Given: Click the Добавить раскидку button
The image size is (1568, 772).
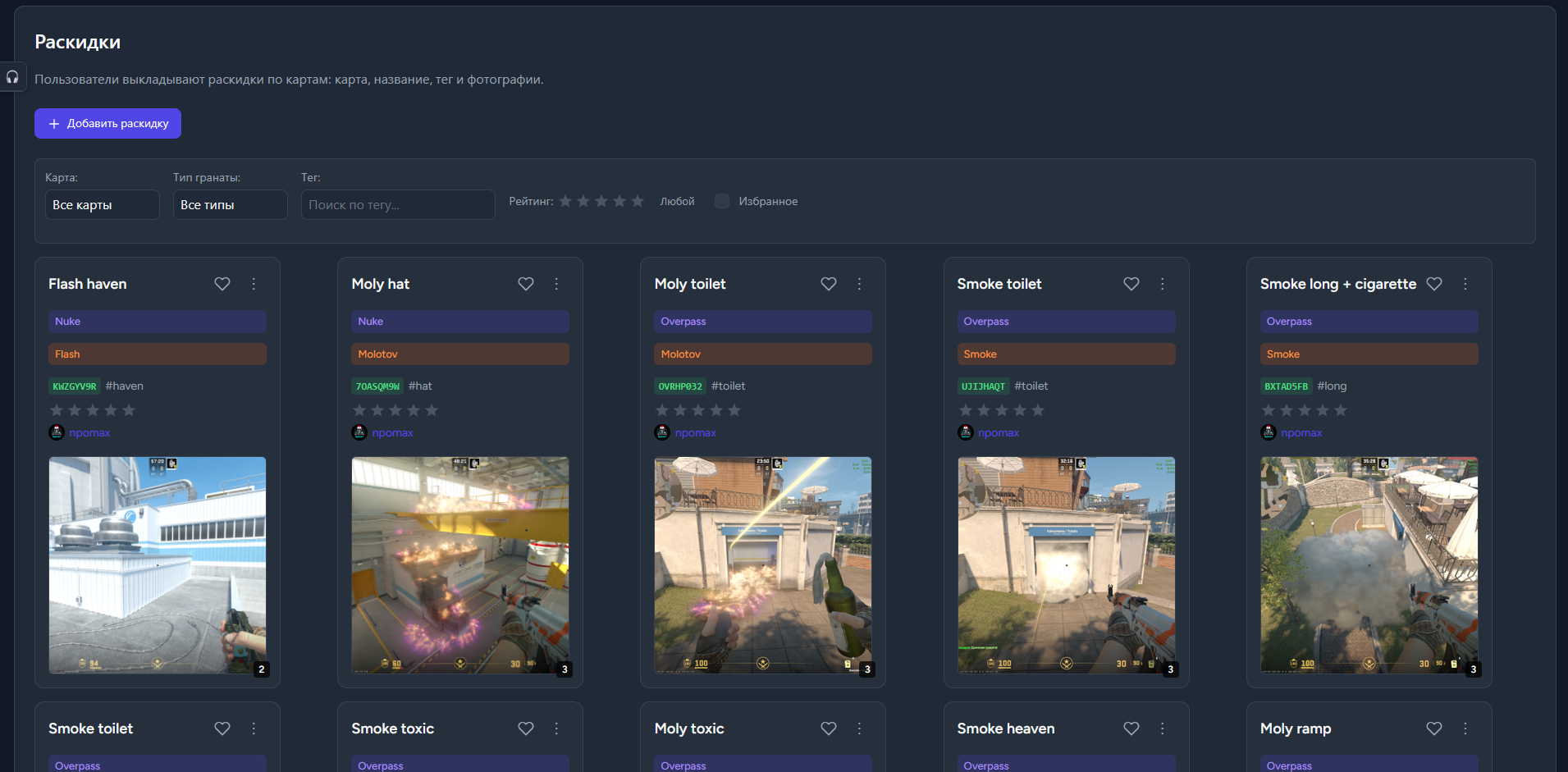Looking at the screenshot, I should click(107, 124).
